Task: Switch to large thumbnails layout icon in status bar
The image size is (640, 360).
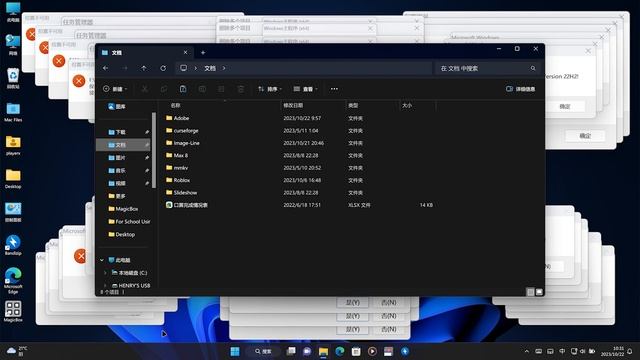Action: tap(539, 292)
